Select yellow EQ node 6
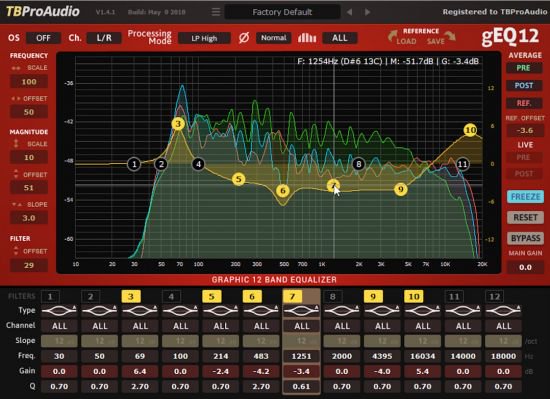 283,190
